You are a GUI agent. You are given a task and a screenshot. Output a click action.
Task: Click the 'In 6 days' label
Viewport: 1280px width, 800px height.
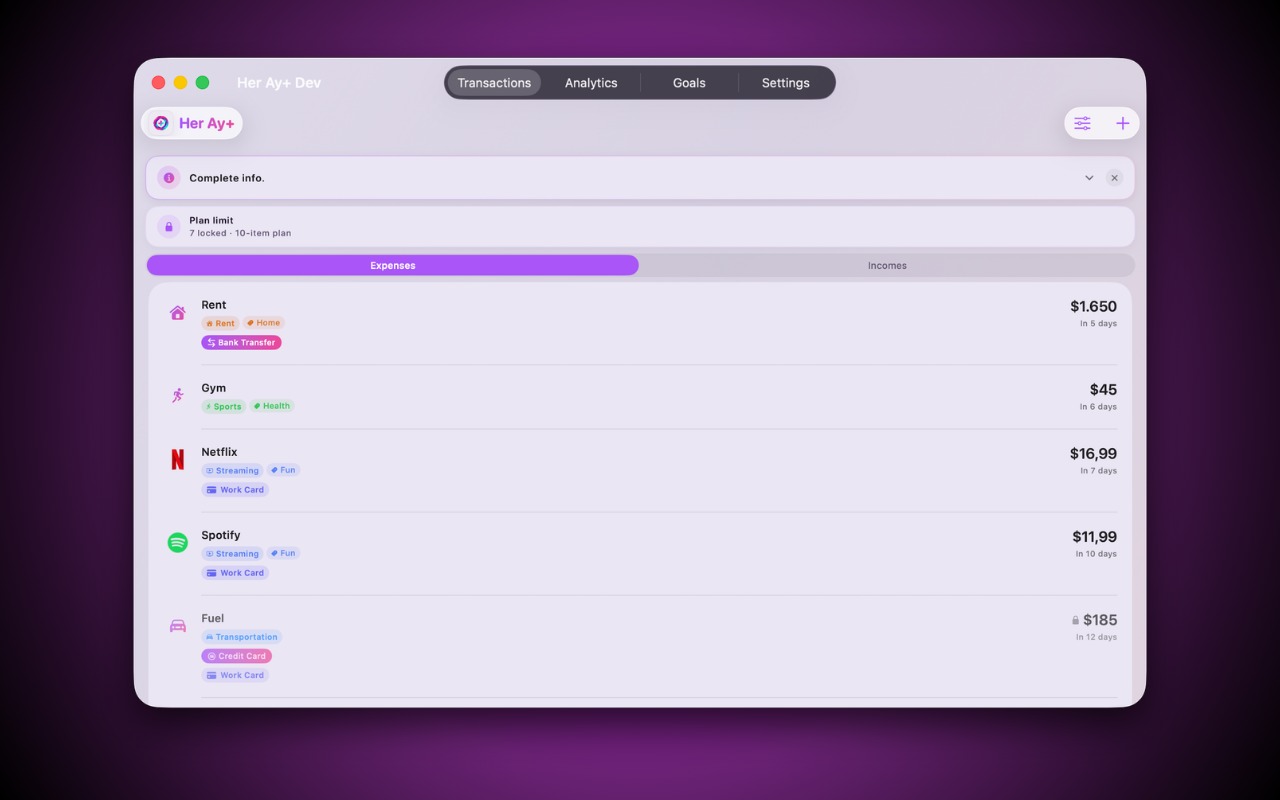tap(1098, 407)
